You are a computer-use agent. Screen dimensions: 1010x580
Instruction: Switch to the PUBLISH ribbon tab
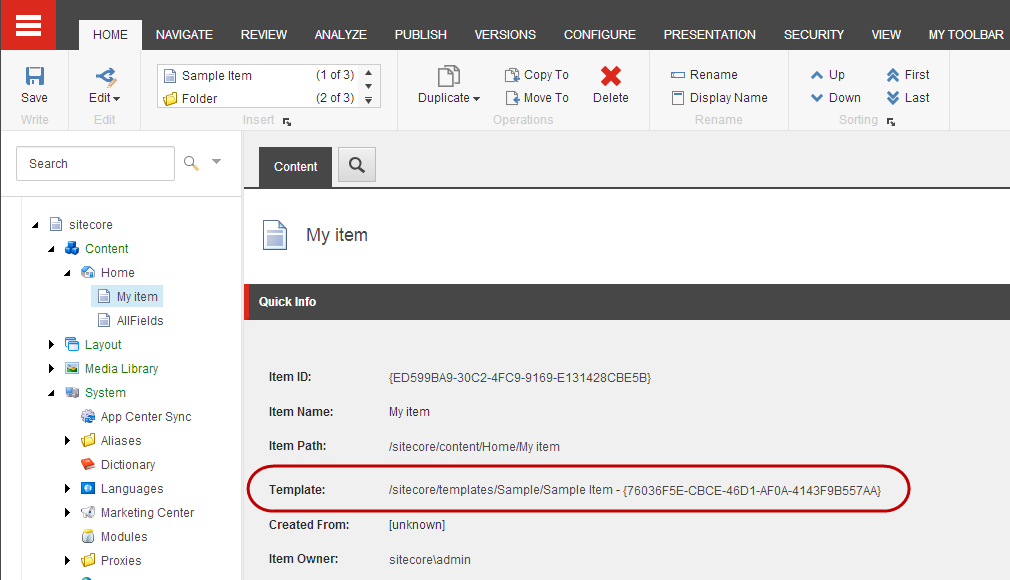pos(421,35)
